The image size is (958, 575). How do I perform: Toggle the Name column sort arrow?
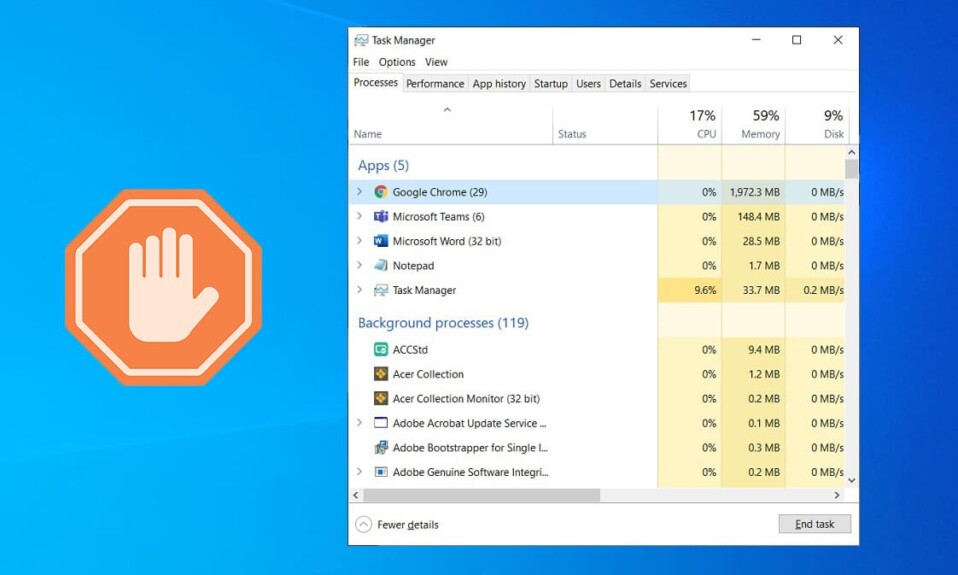coord(447,110)
